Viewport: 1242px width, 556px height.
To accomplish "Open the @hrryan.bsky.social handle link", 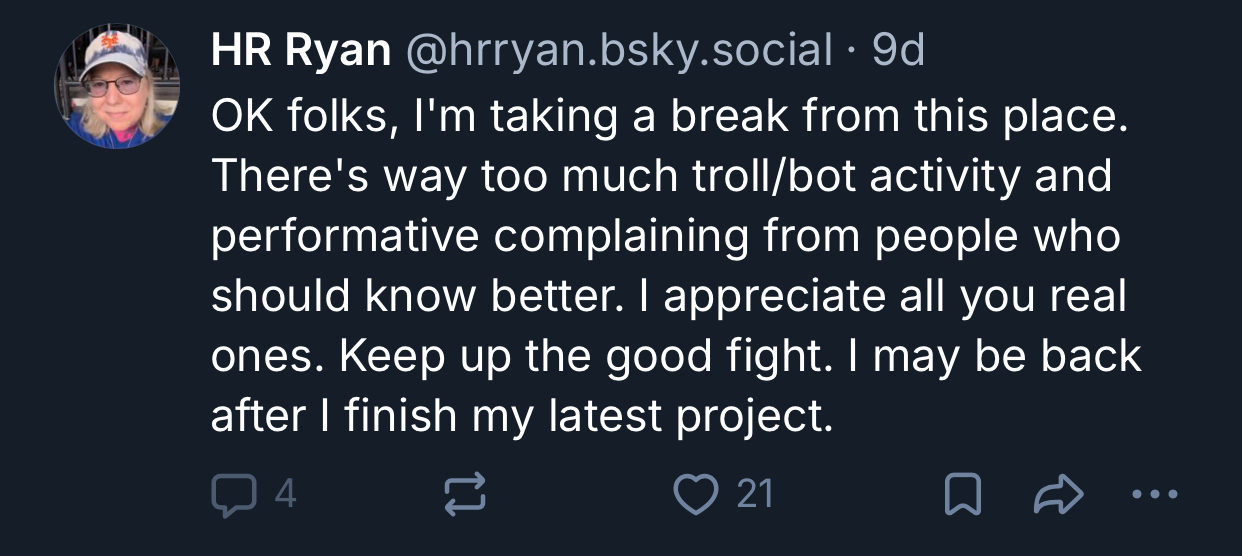I will click(x=617, y=51).
